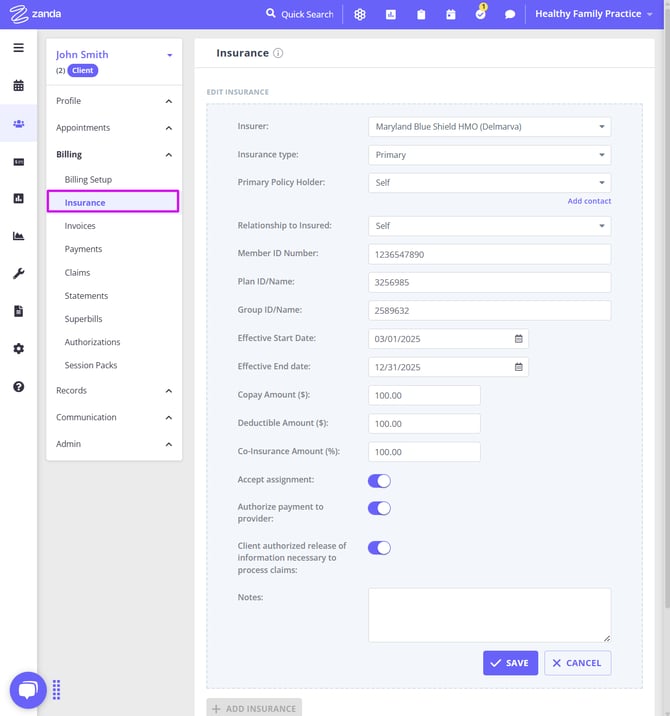The height and width of the screenshot is (716, 670).
Task: Expand the Insurance type dropdown
Action: [489, 155]
